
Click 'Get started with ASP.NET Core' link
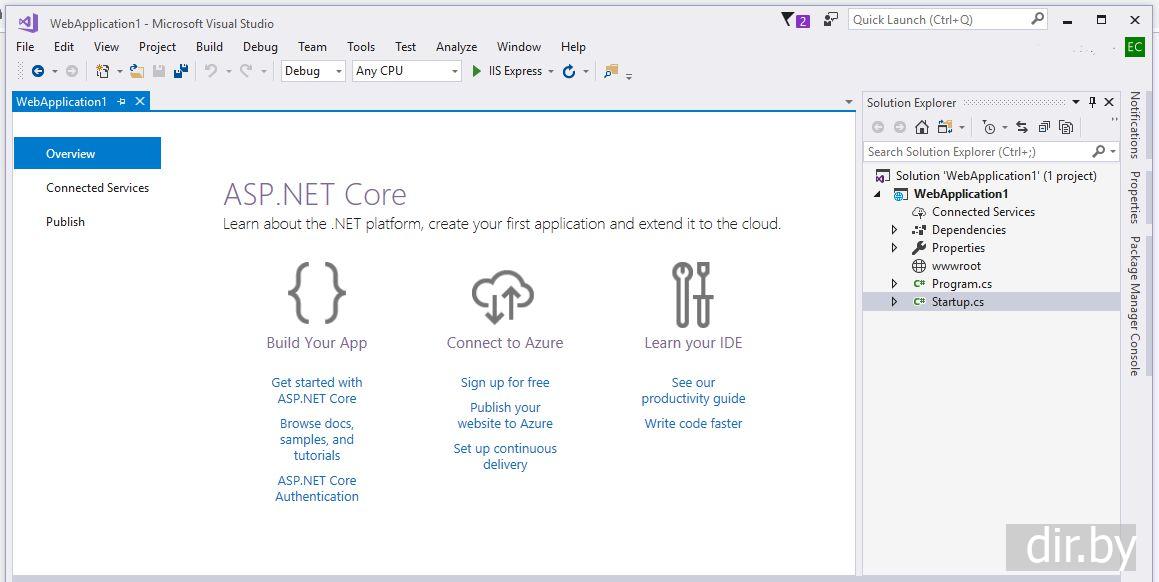coord(317,390)
